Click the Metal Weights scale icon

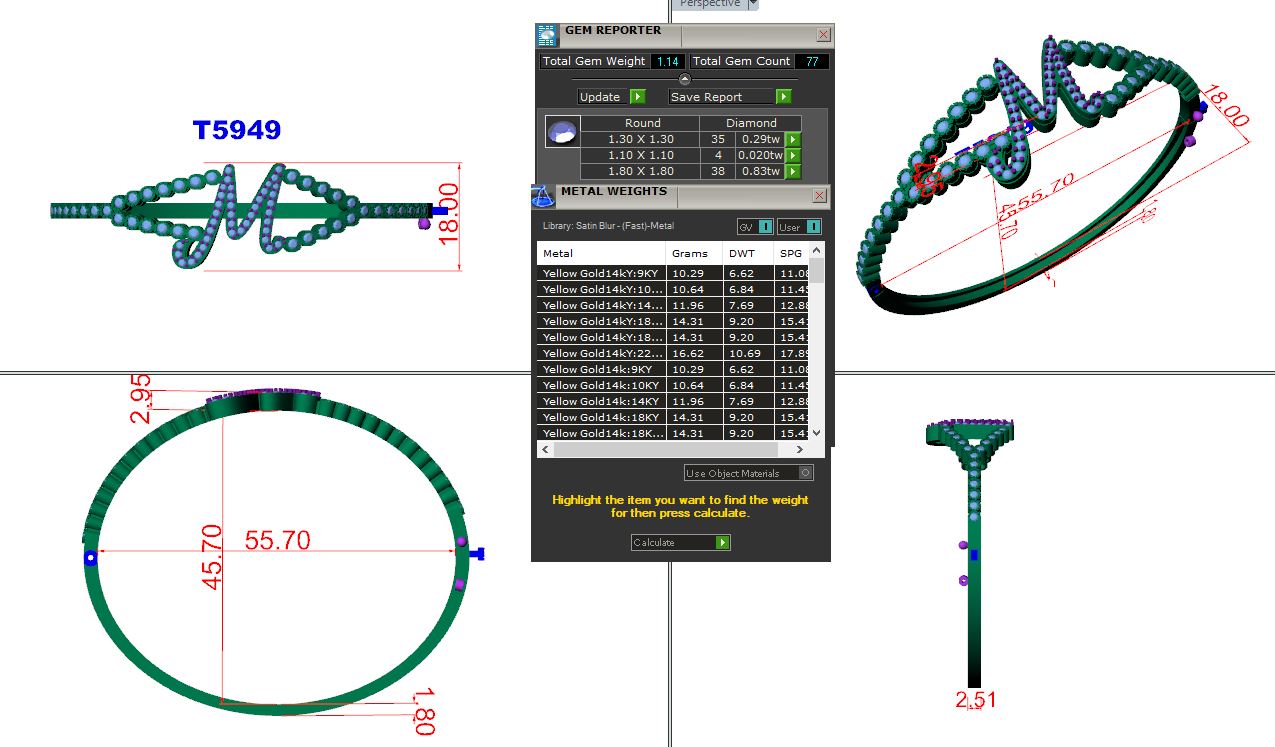(543, 195)
